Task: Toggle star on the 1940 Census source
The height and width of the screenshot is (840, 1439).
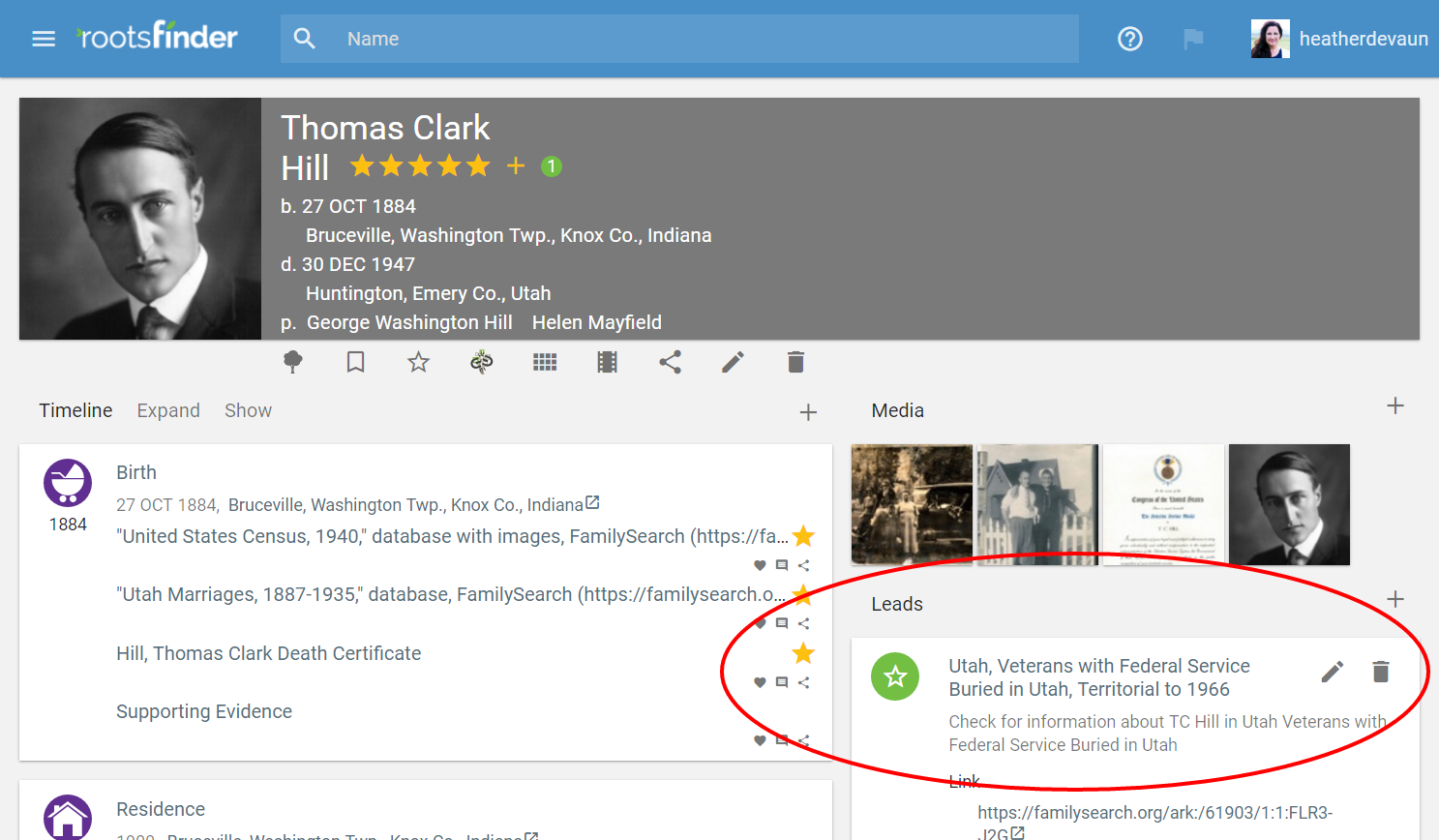Action: 802,536
